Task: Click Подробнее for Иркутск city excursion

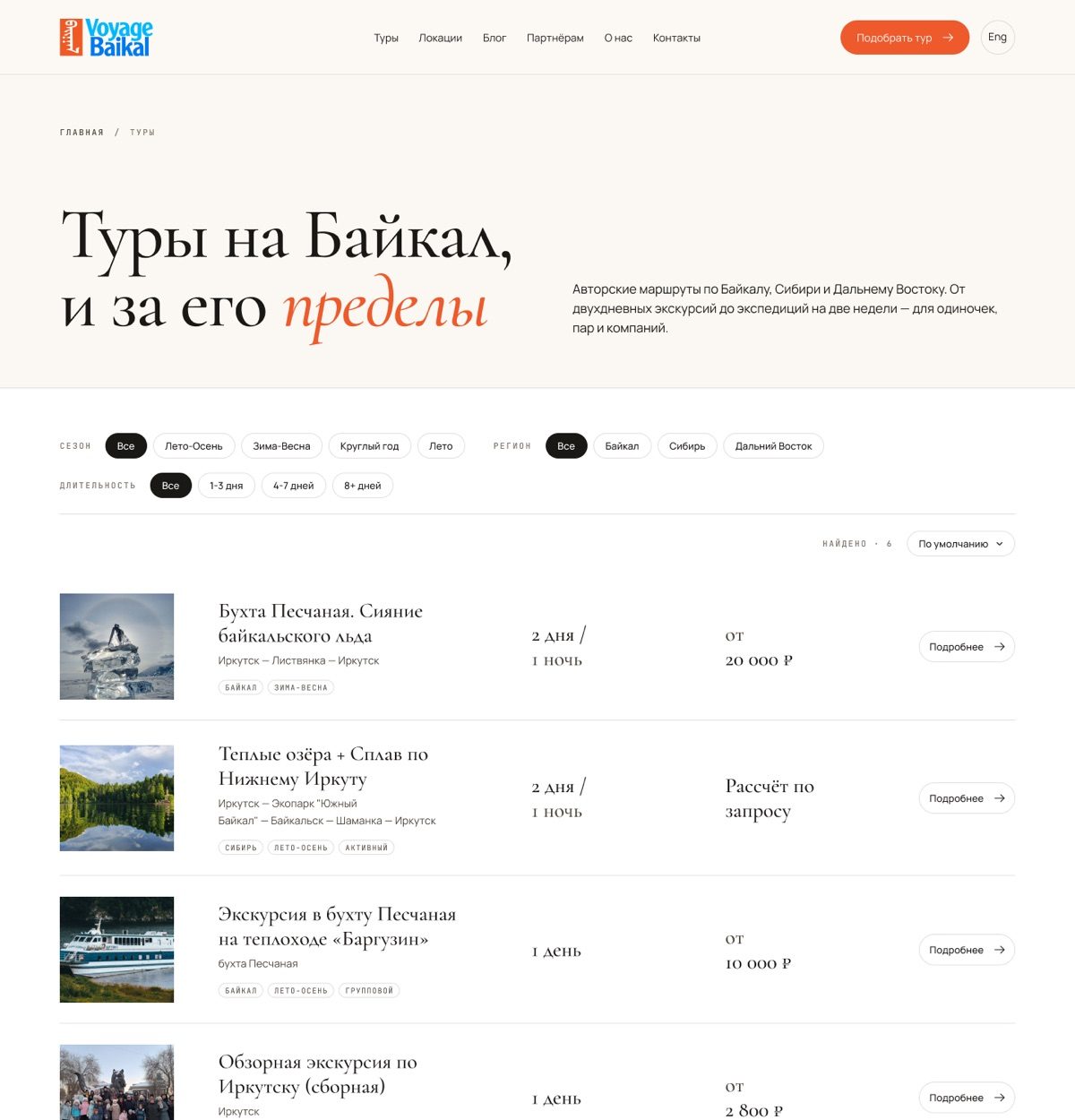Action: pos(967,1098)
